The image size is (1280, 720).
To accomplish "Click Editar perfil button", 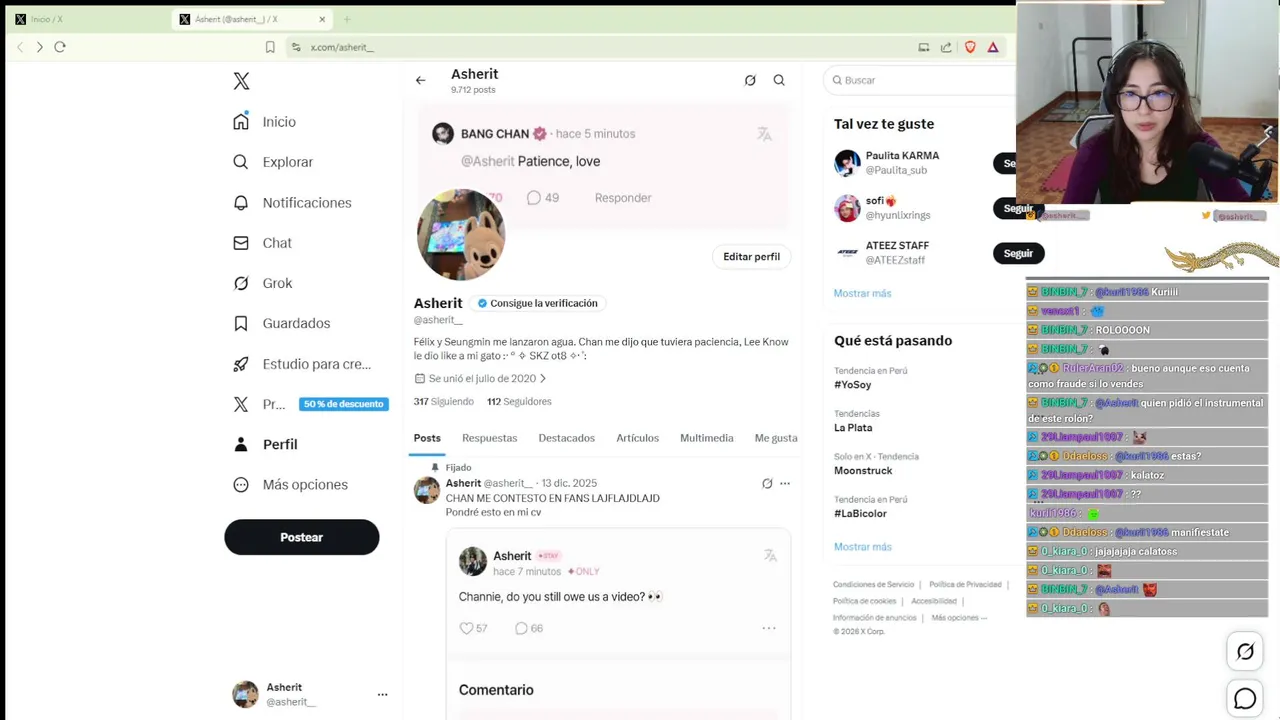I will 752,257.
